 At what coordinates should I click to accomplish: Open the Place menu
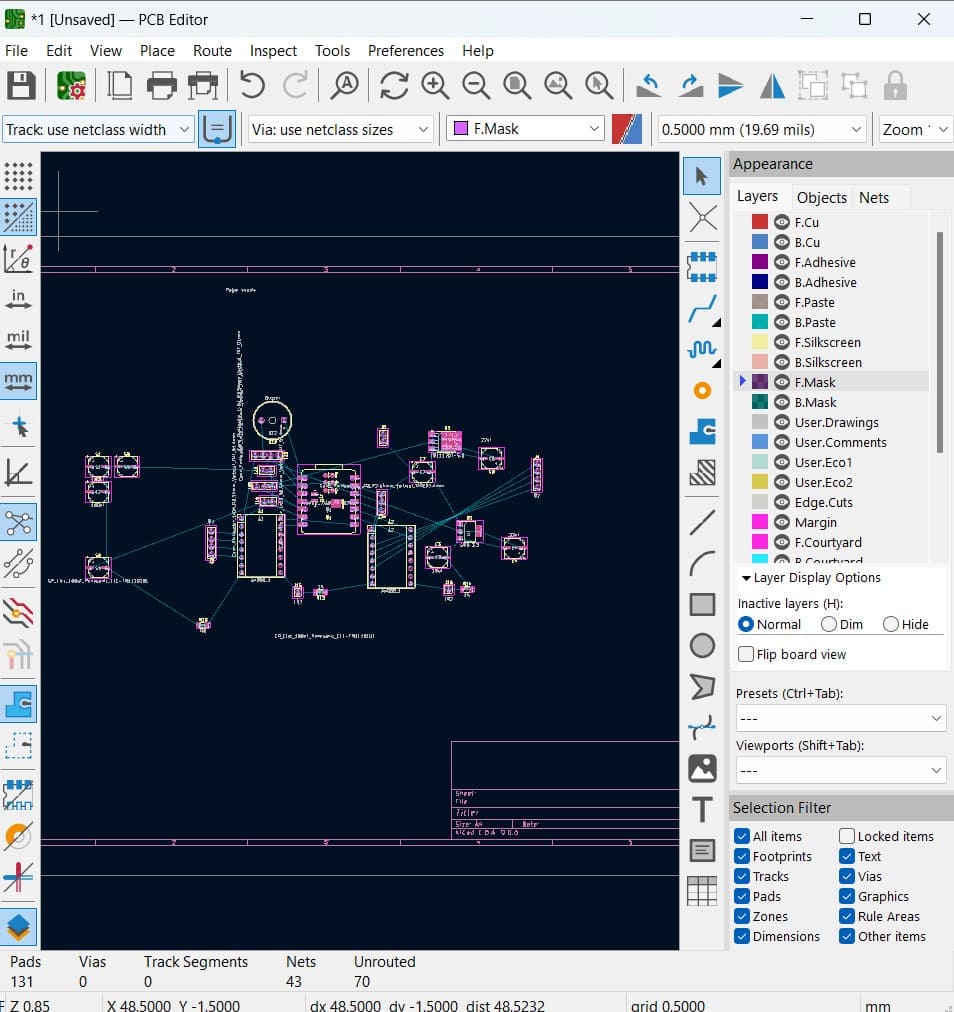click(x=157, y=50)
